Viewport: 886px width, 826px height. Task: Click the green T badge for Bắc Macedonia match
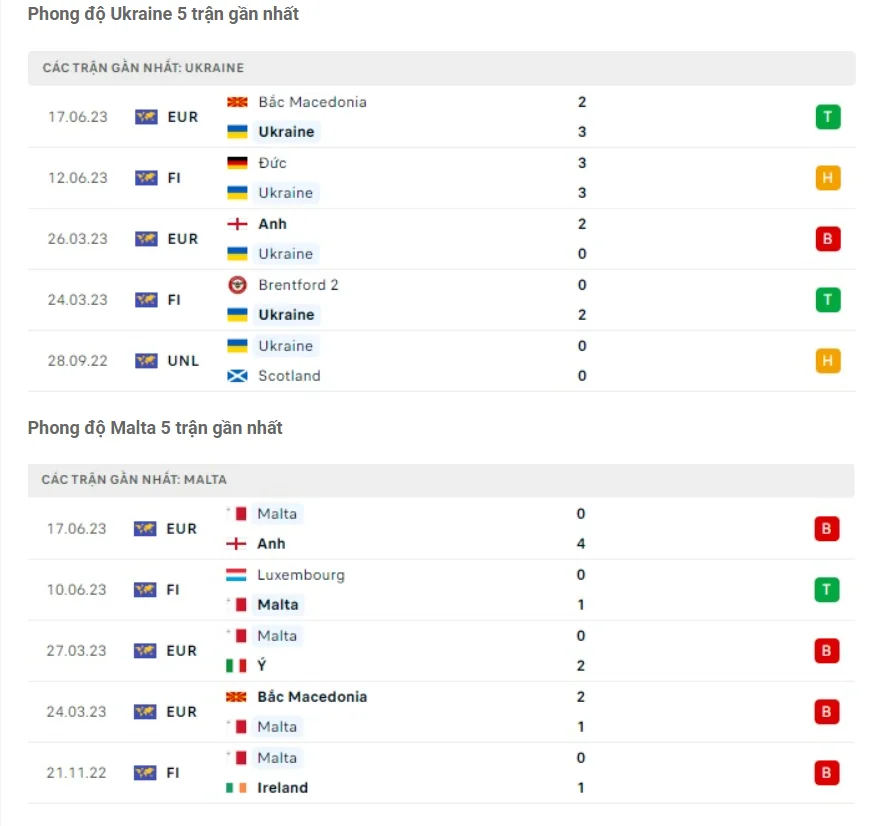coord(827,116)
